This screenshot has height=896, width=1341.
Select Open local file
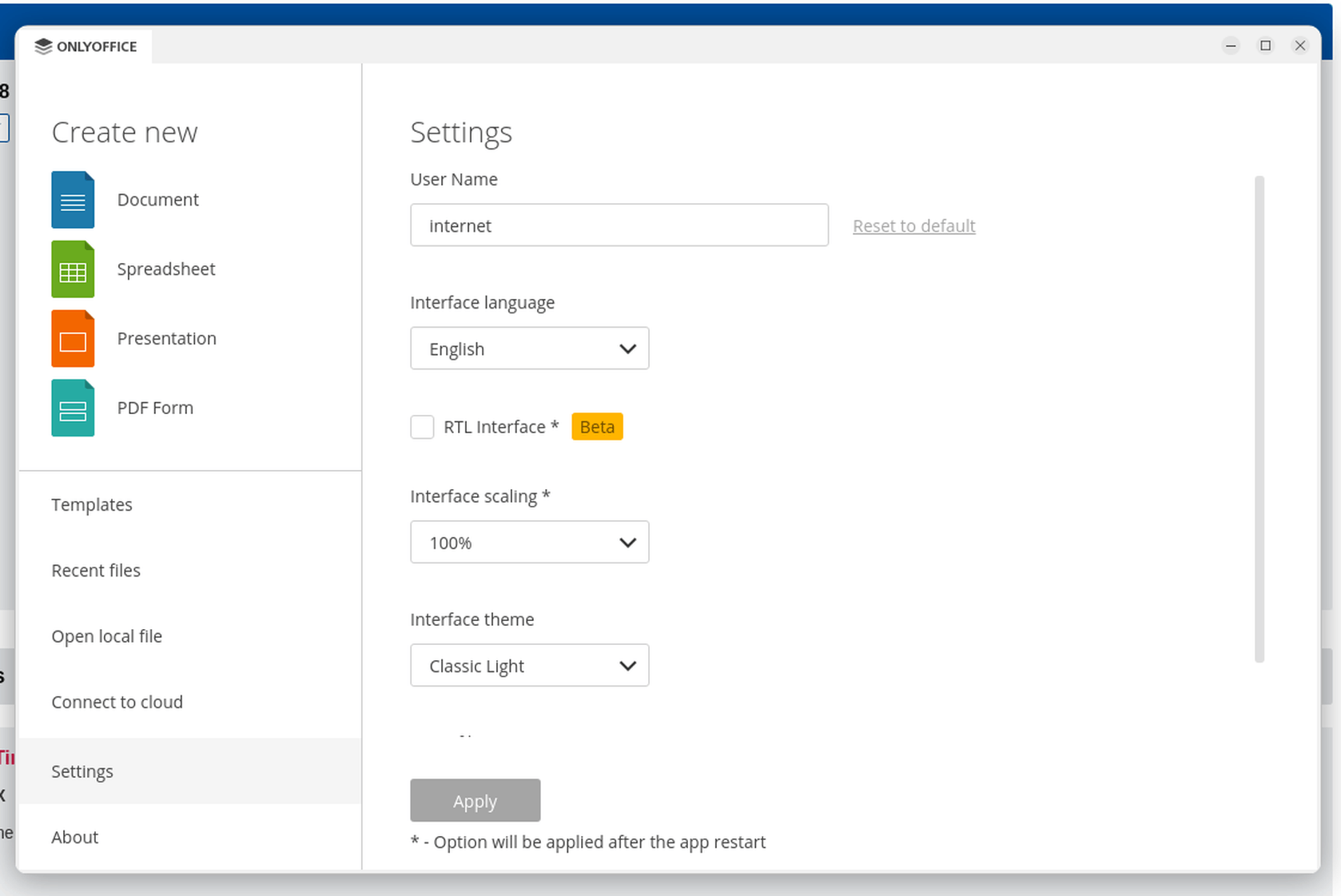106,636
